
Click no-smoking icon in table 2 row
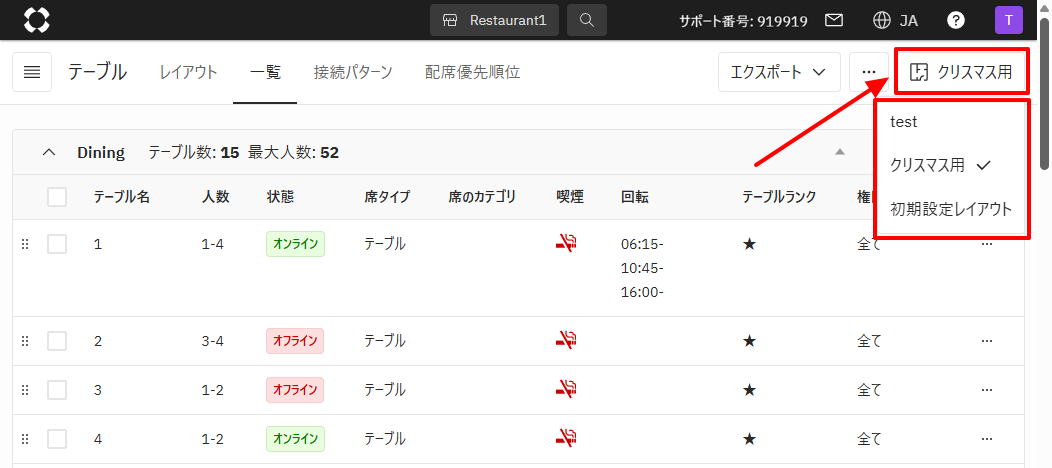tap(566, 341)
